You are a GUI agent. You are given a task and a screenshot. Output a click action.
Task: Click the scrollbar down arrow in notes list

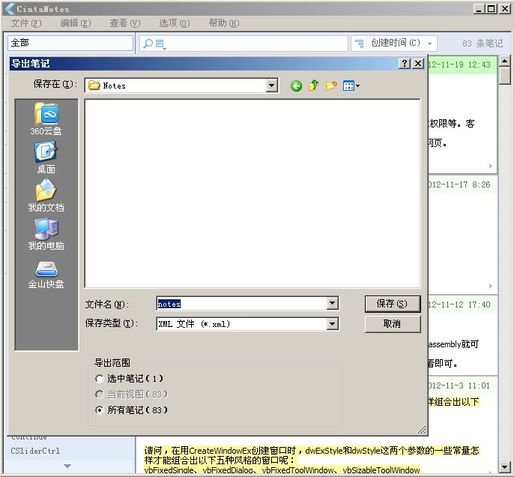(x=505, y=467)
